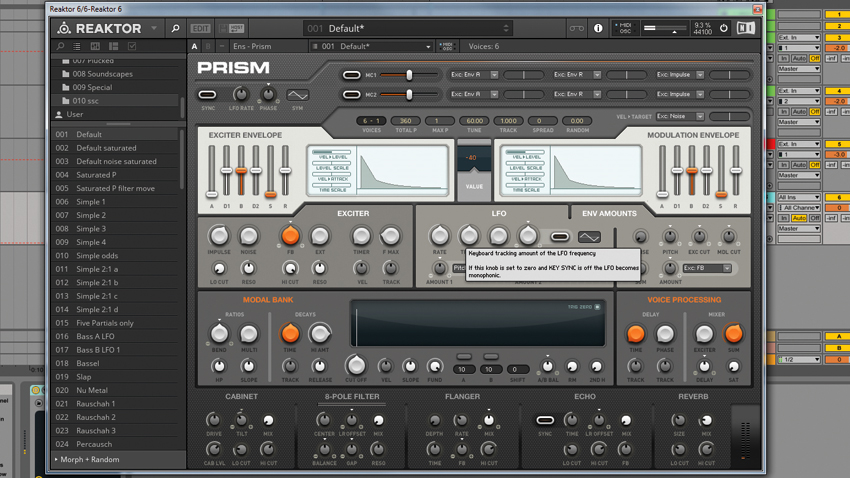Open the 001 Default* snapshot dropdown
The image size is (850, 478).
(x=371, y=47)
